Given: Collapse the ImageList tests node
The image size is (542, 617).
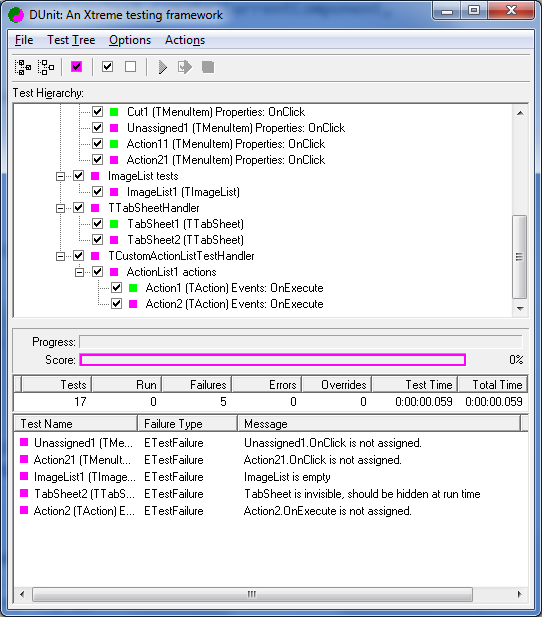Looking at the screenshot, I should pos(60,176).
